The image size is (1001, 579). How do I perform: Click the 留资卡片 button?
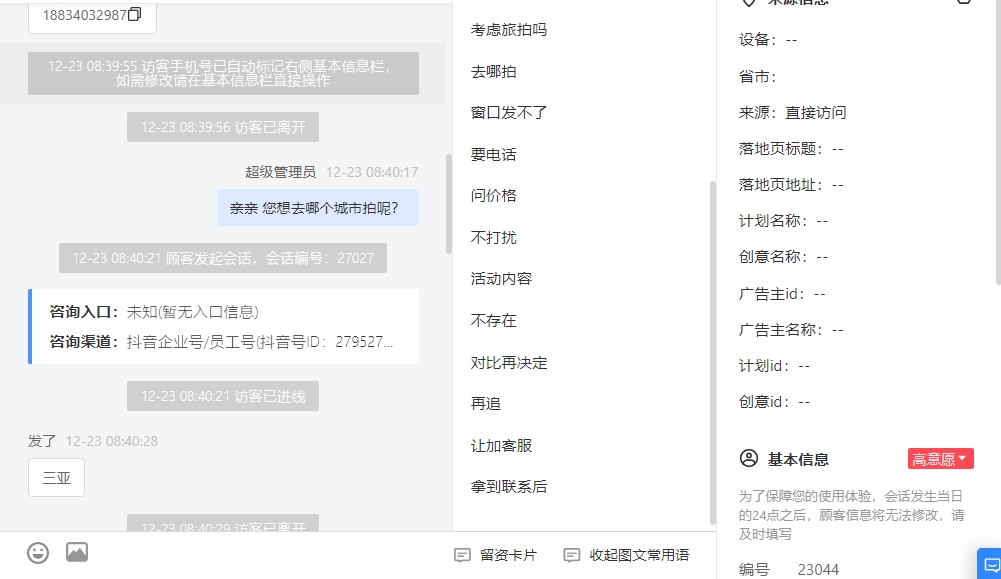point(495,555)
